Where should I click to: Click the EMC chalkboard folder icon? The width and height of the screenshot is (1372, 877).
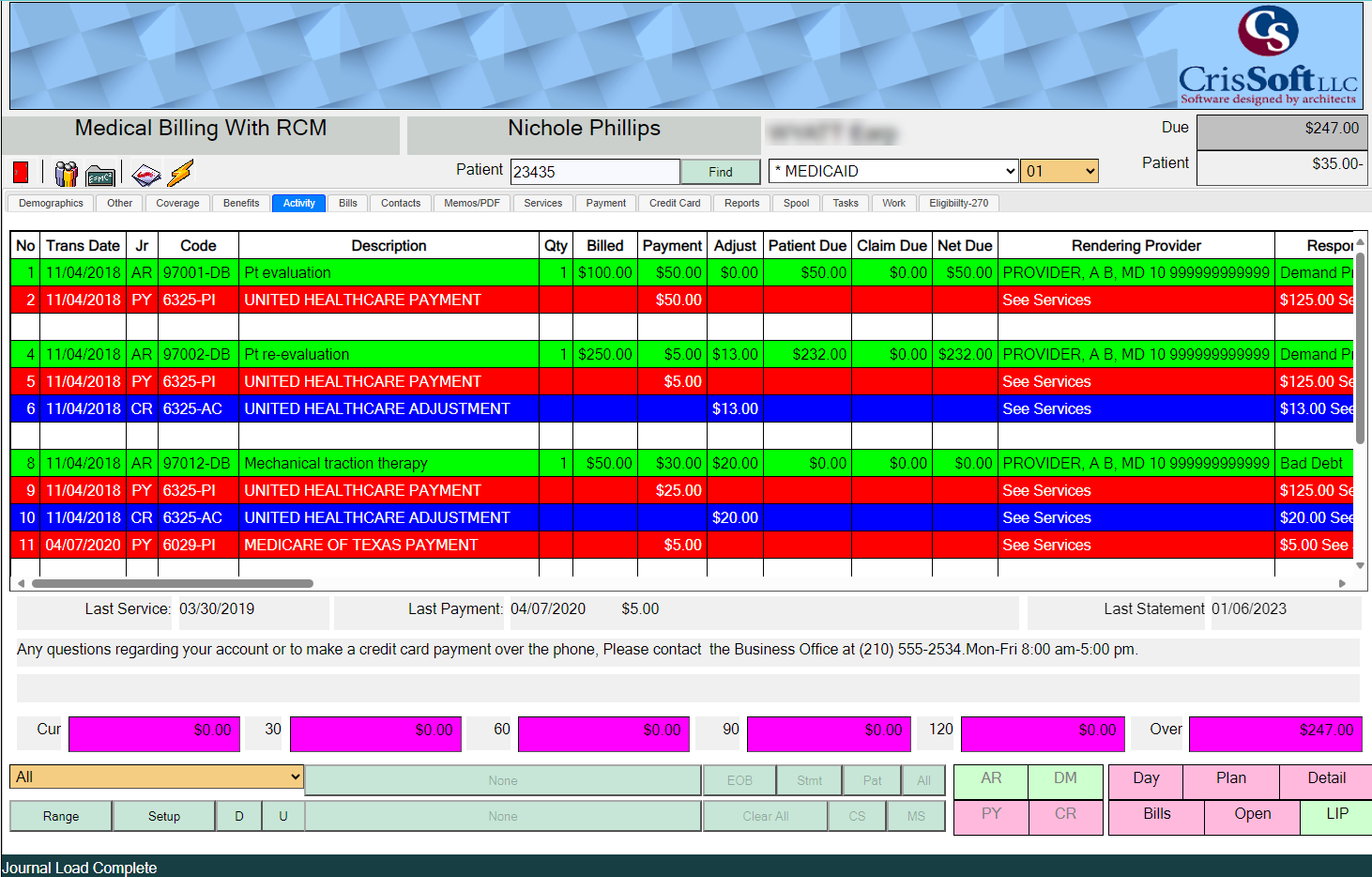coord(99,172)
